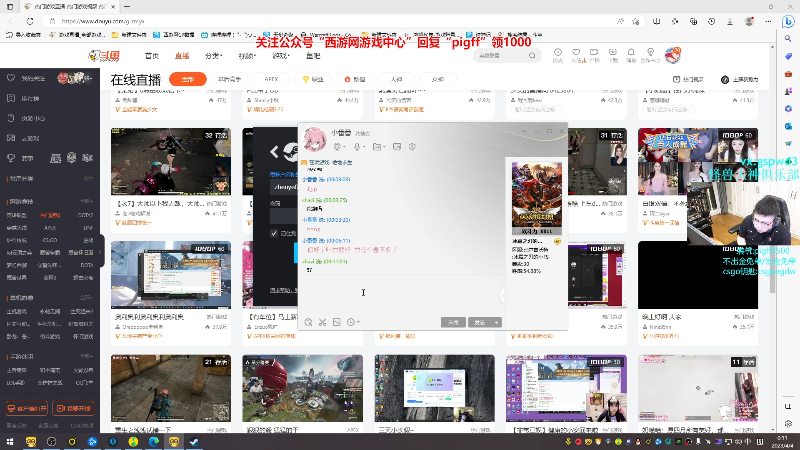
Task: Open Edge downloads icon in toolbar
Action: pyautogui.click(x=730, y=21)
